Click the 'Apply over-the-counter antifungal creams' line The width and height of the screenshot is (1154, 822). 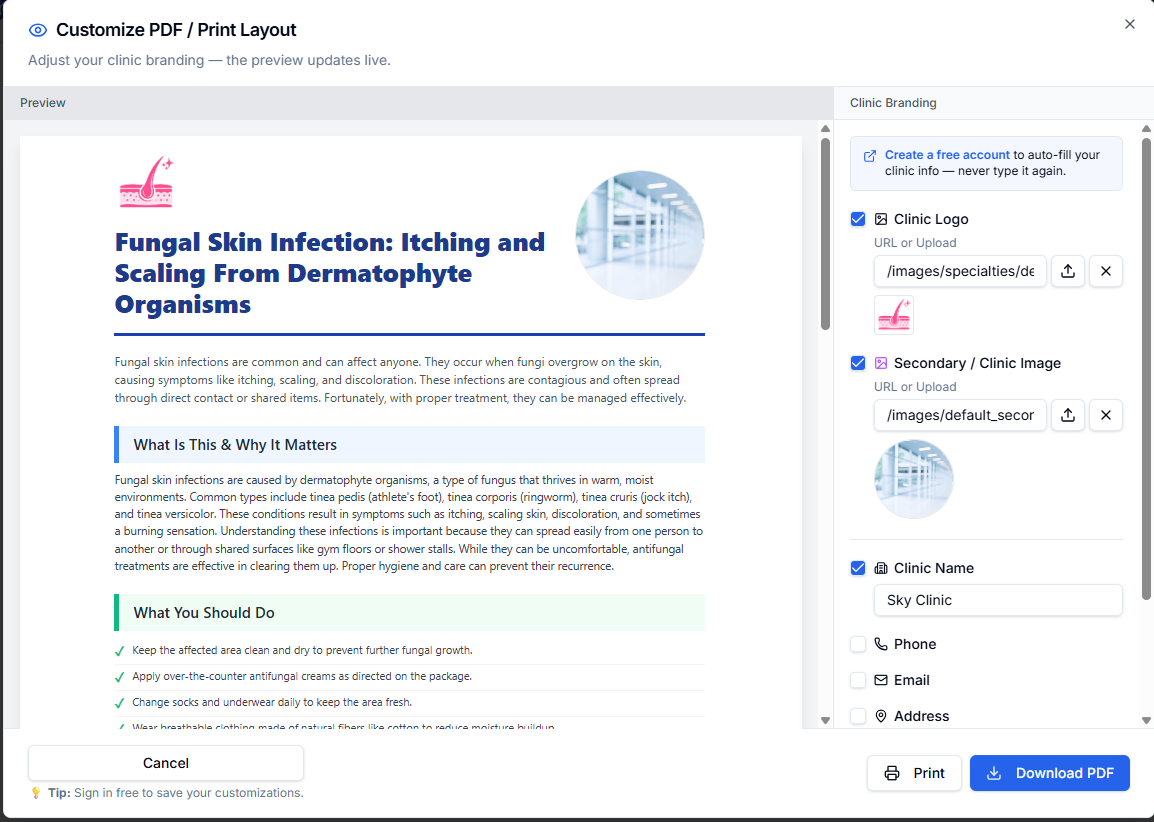pyautogui.click(x=302, y=676)
